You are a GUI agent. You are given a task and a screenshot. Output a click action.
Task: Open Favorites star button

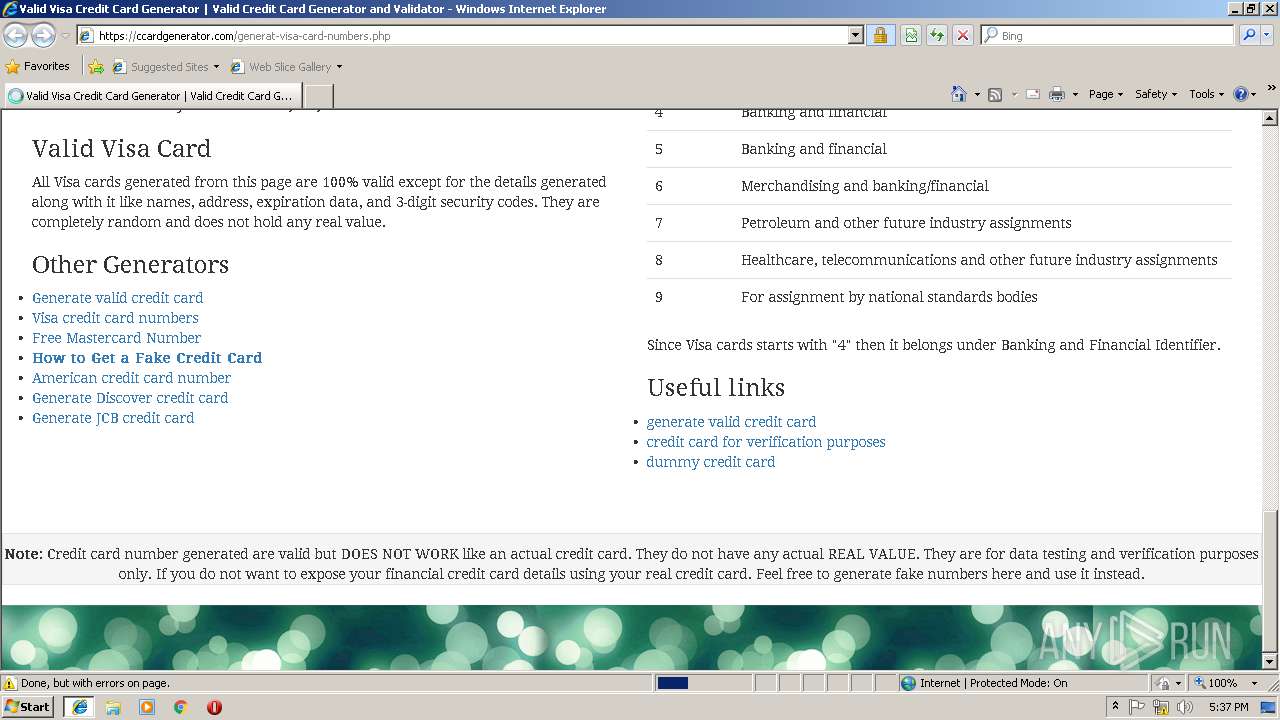[38, 66]
